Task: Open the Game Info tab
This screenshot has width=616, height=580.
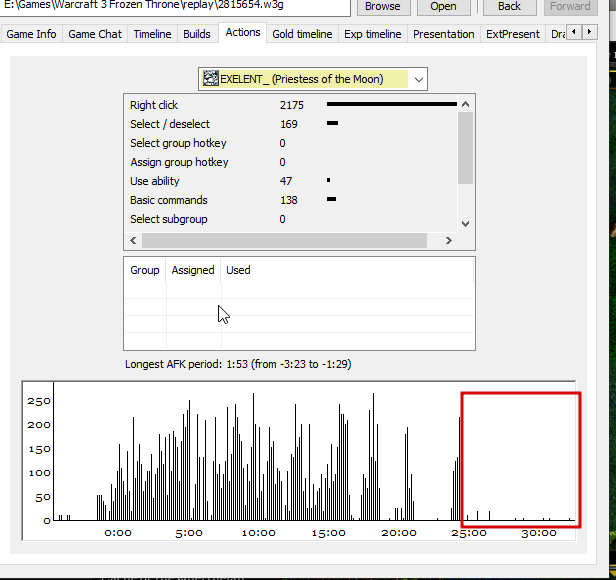Action: pos(31,34)
